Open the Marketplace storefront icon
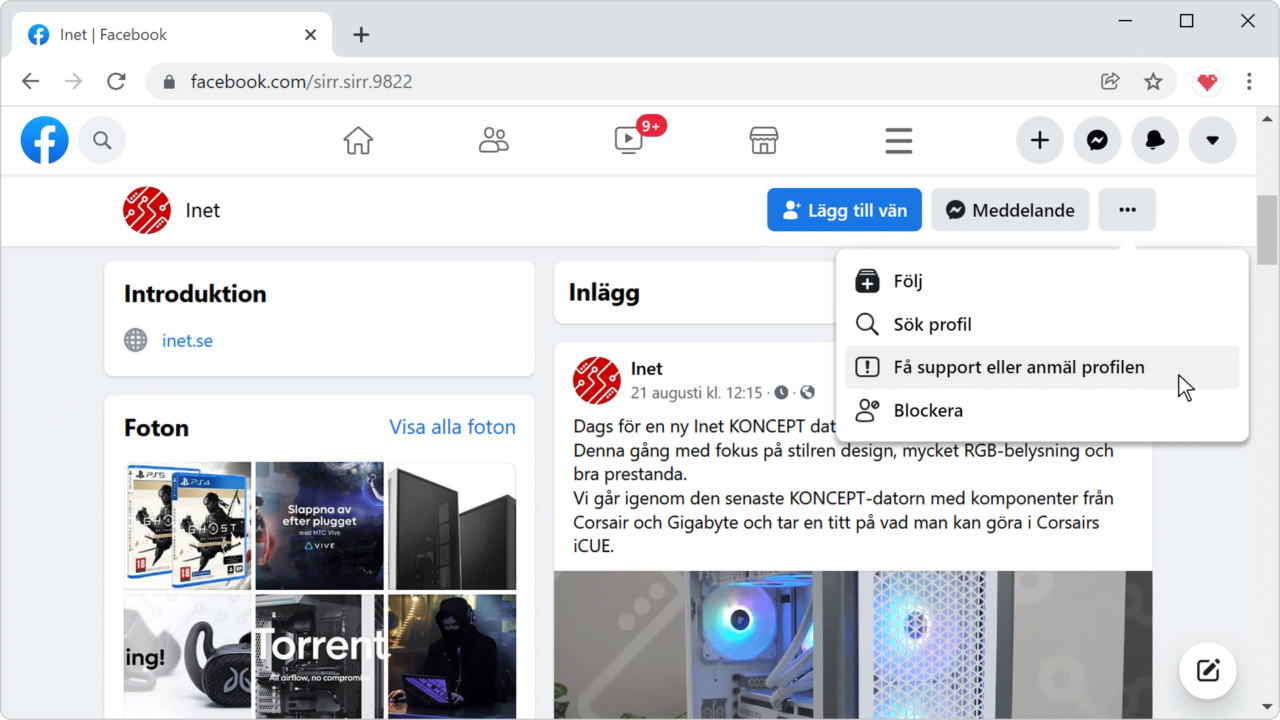 point(764,141)
